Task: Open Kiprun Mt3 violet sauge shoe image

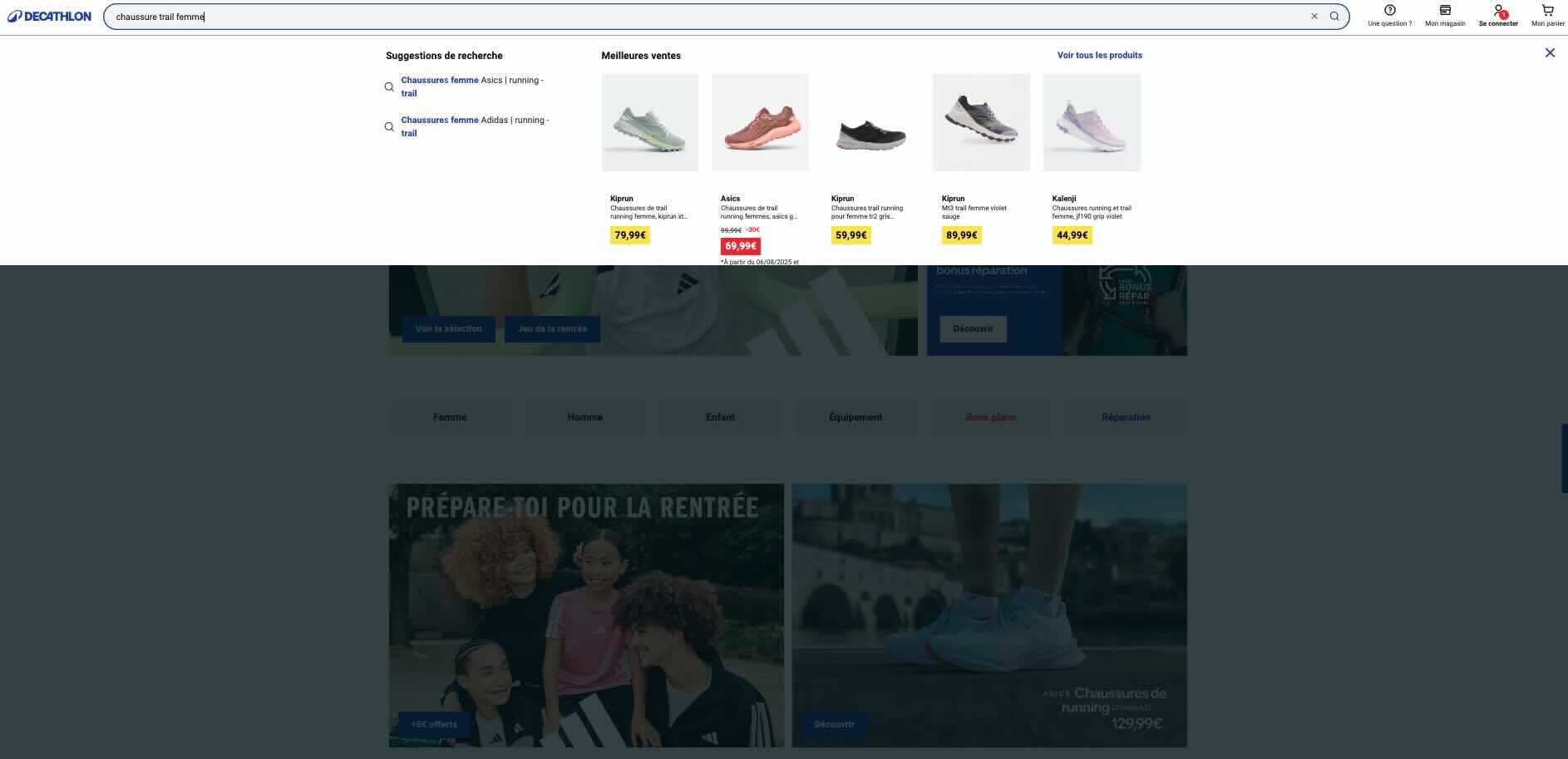Action: point(981,123)
